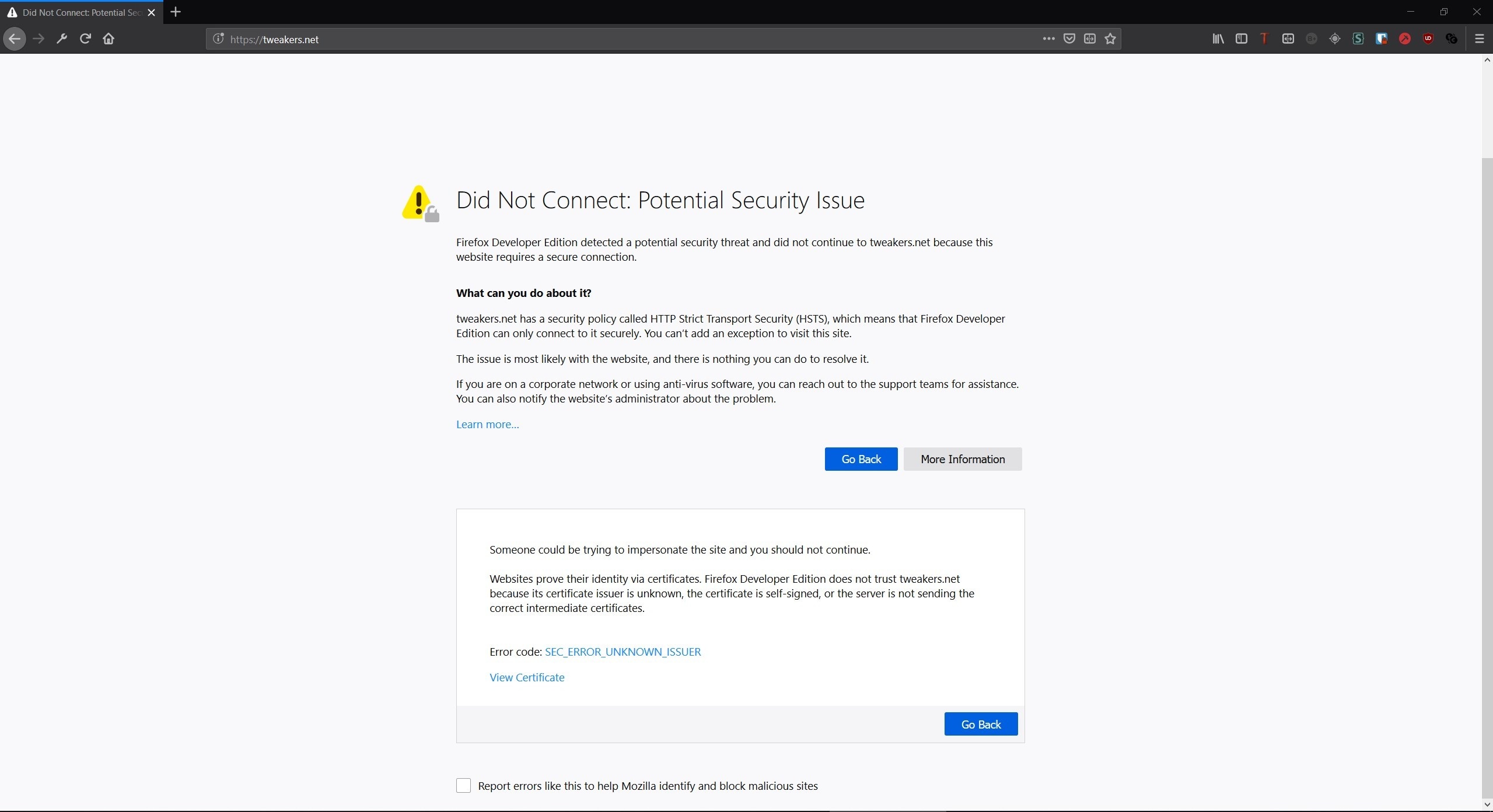
Task: Open the View Certificate link
Action: tap(527, 678)
